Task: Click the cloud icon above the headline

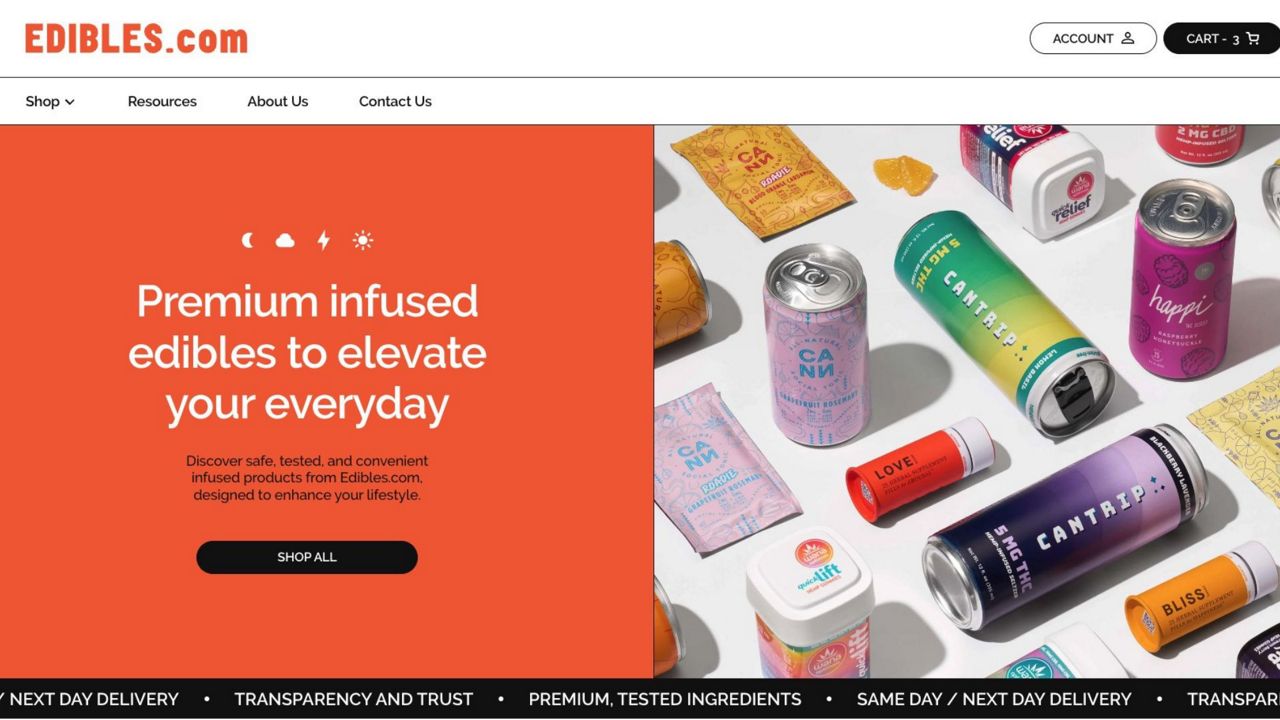Action: [285, 240]
